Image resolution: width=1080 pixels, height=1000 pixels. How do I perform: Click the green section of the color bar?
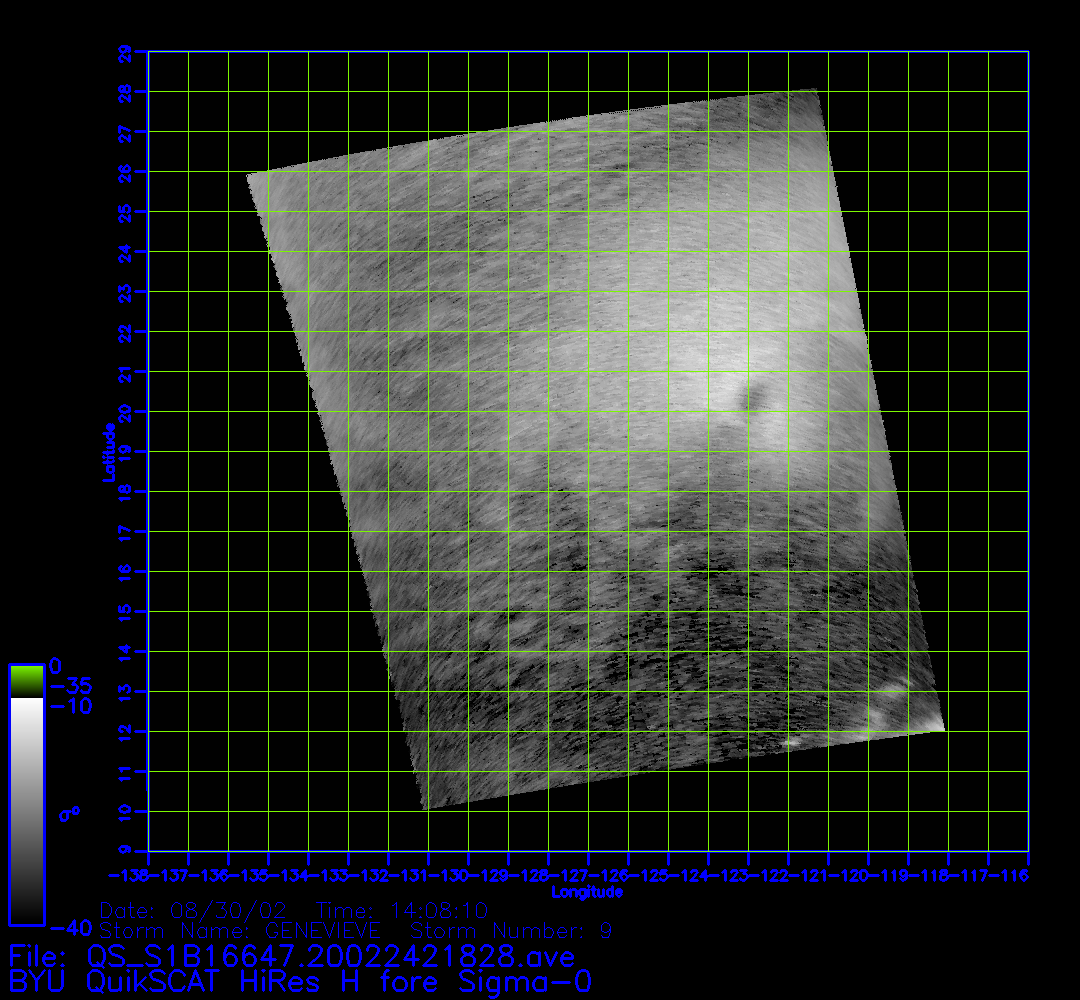[26, 681]
